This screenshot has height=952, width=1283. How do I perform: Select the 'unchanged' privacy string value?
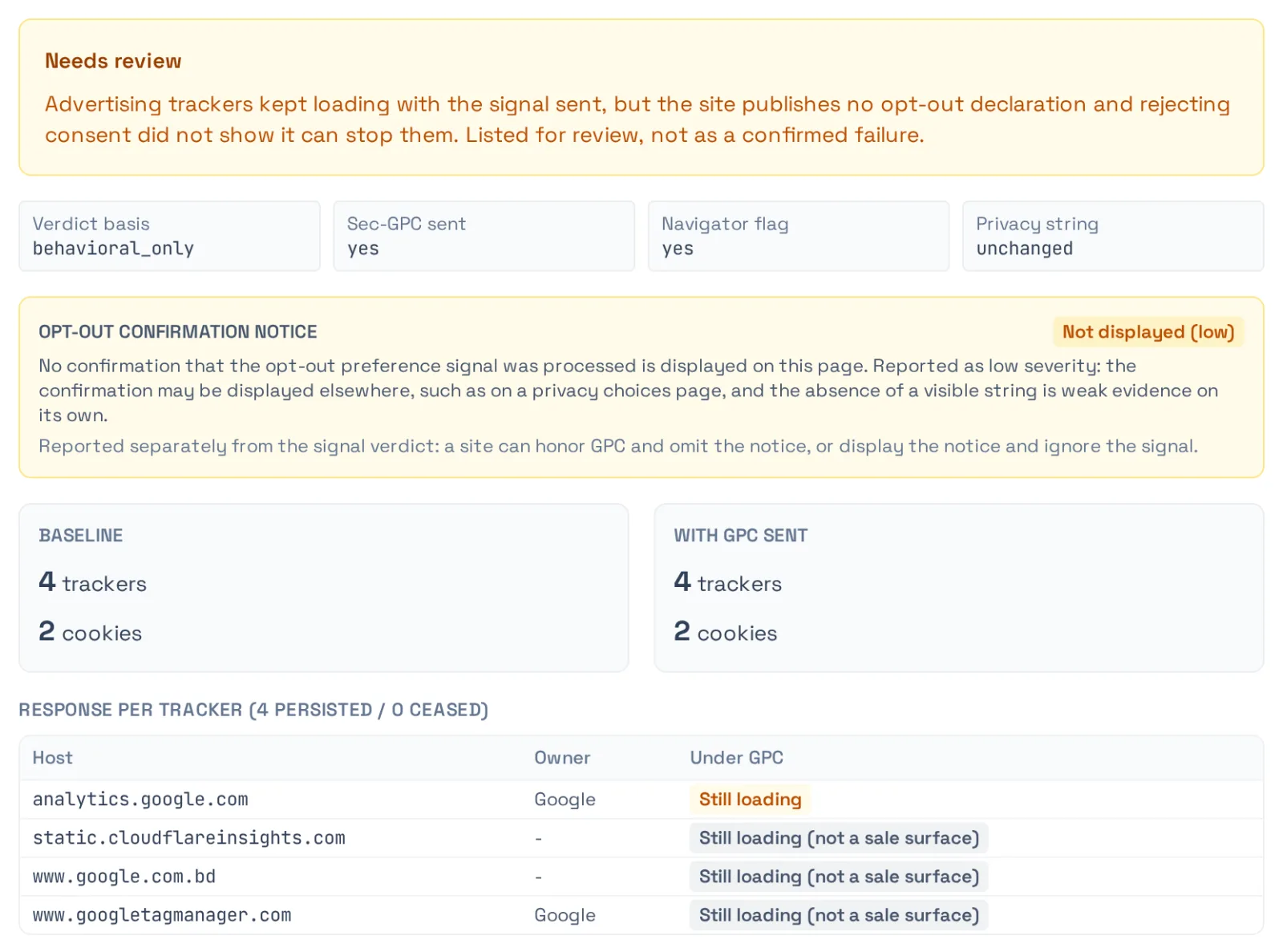1024,249
